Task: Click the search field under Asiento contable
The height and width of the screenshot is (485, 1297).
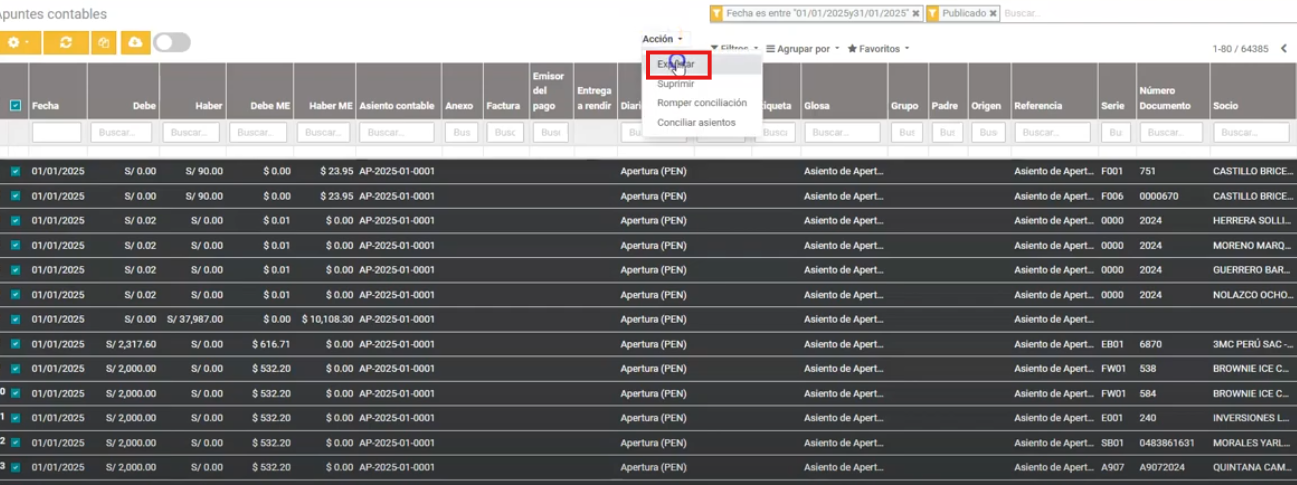Action: click(396, 133)
